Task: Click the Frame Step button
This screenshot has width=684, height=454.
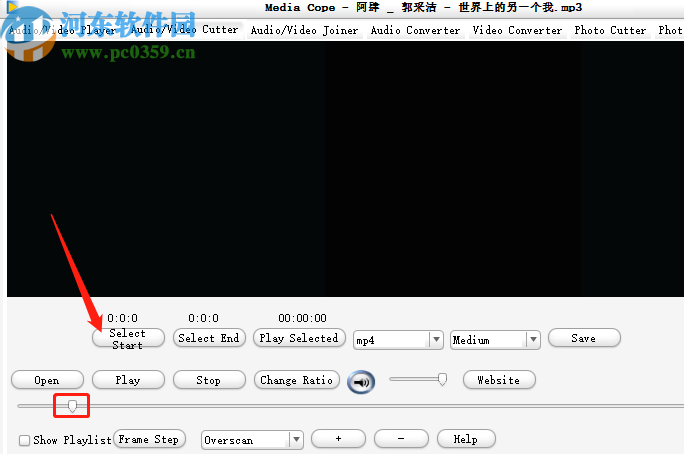Action: pos(149,439)
